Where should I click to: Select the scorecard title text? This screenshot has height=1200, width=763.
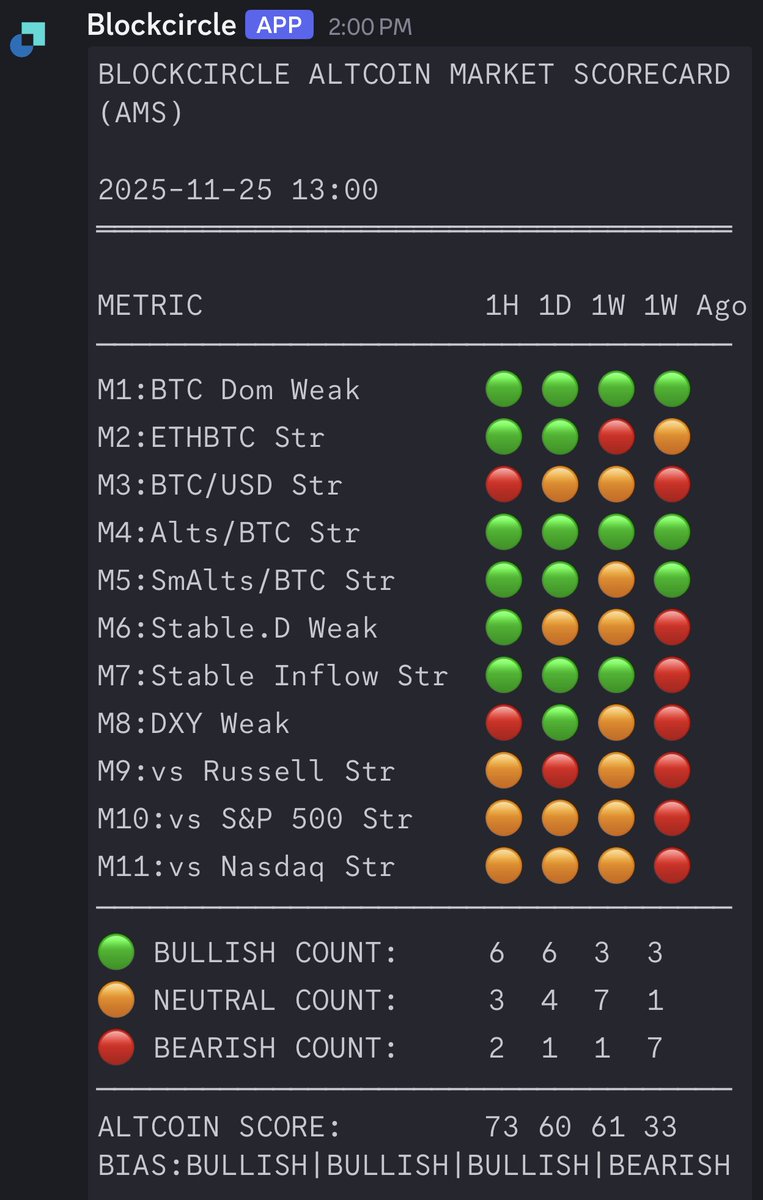414,93
